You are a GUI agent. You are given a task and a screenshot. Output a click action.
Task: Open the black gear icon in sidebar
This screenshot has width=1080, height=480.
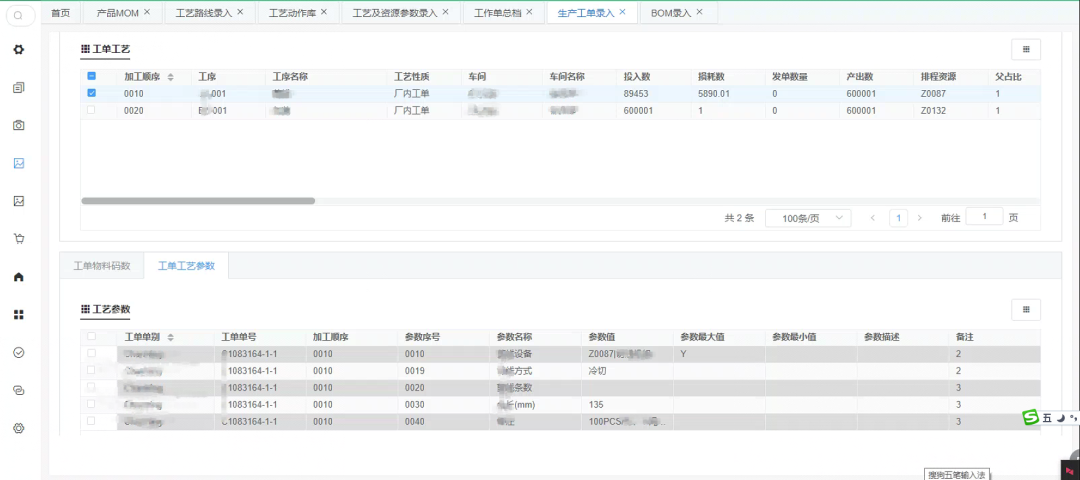point(19,50)
